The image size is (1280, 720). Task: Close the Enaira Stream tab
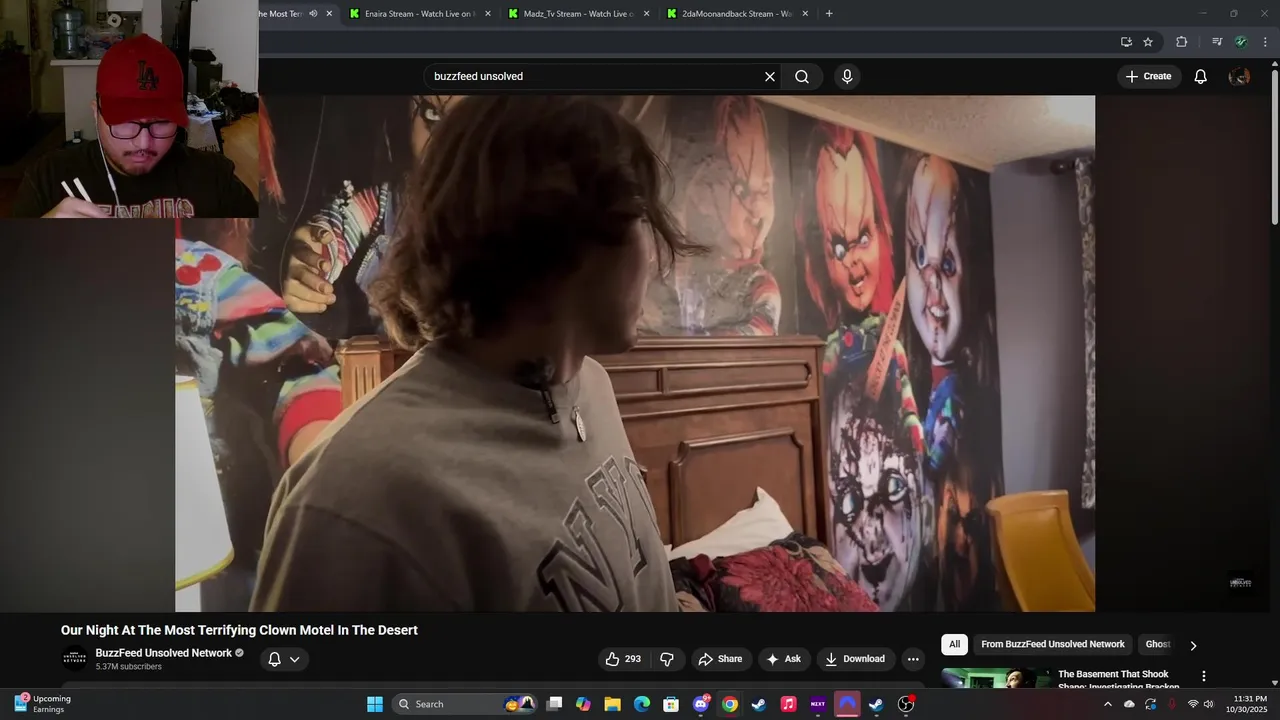[x=488, y=14]
